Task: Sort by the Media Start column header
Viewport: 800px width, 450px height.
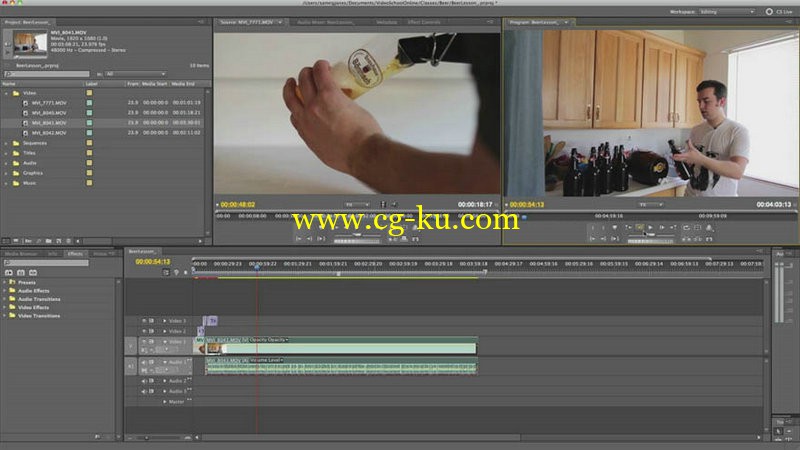Action: pos(155,84)
